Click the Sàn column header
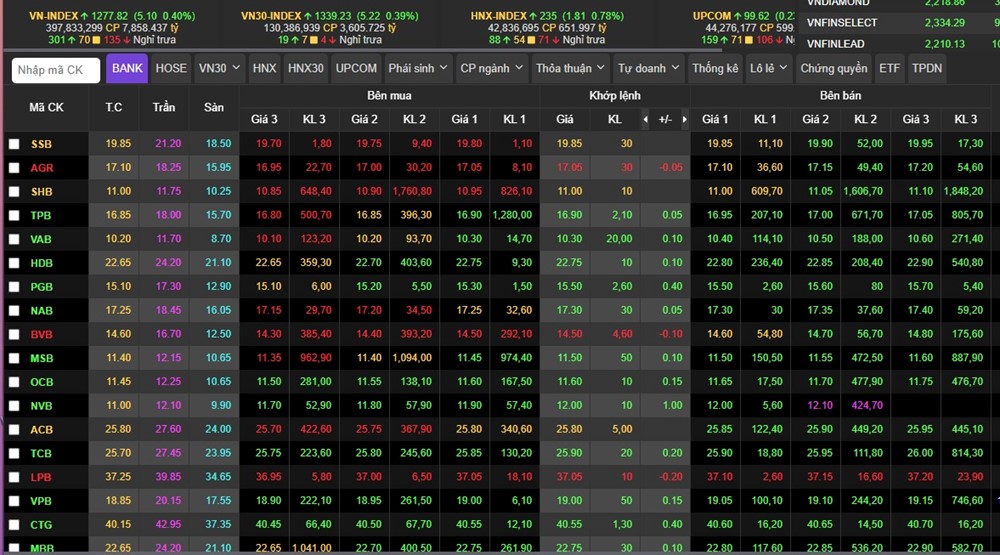 pyautogui.click(x=214, y=107)
